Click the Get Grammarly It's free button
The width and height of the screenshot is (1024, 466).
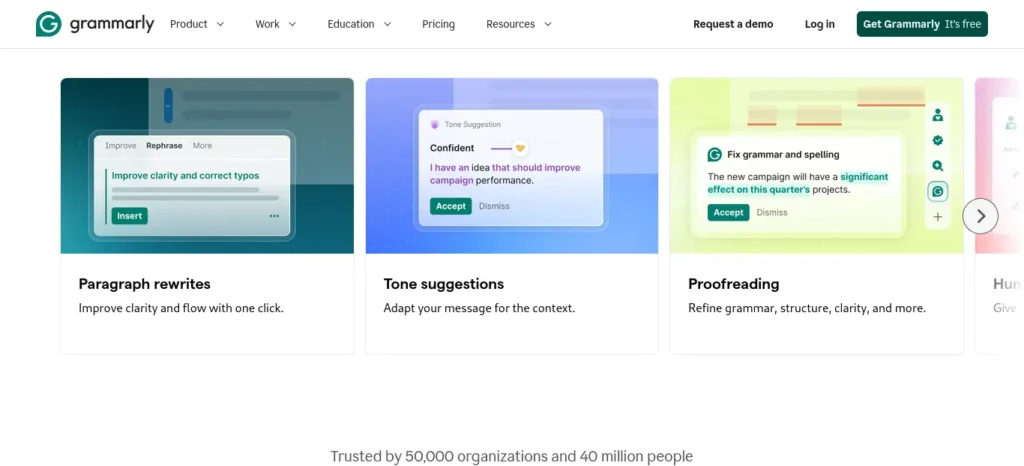tap(921, 24)
